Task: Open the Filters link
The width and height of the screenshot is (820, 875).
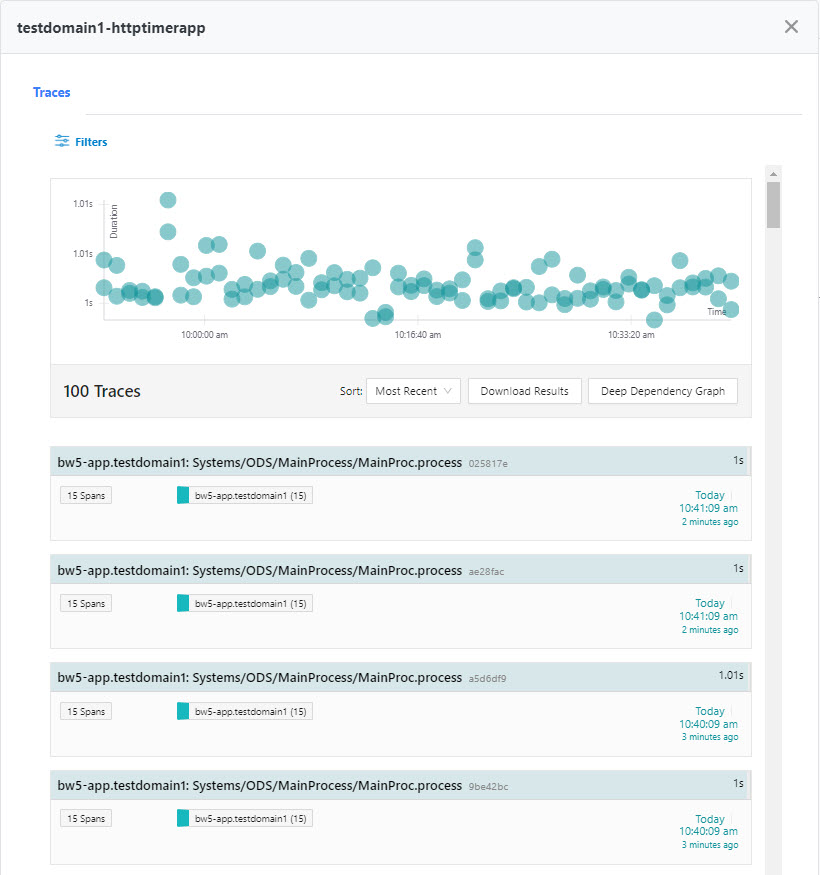Action: (x=91, y=142)
